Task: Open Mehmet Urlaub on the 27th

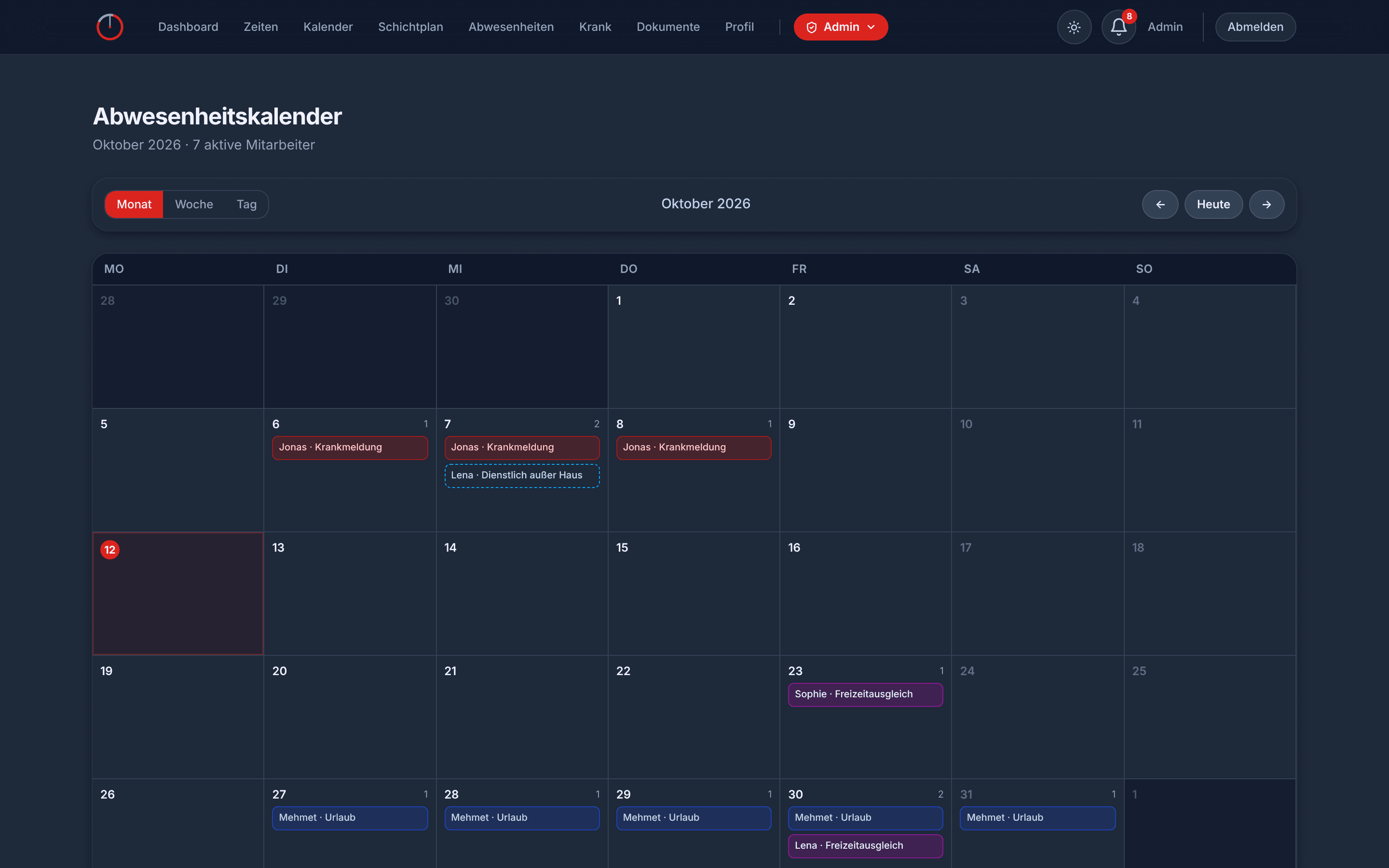Action: (350, 818)
